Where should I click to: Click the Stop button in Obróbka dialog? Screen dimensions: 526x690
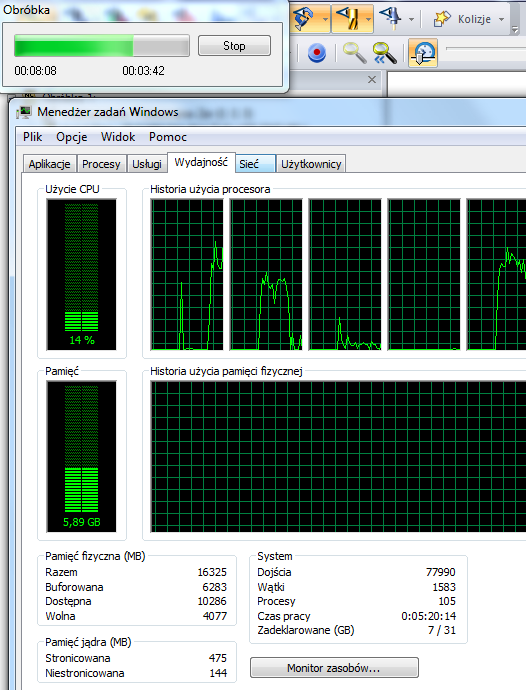pos(234,46)
